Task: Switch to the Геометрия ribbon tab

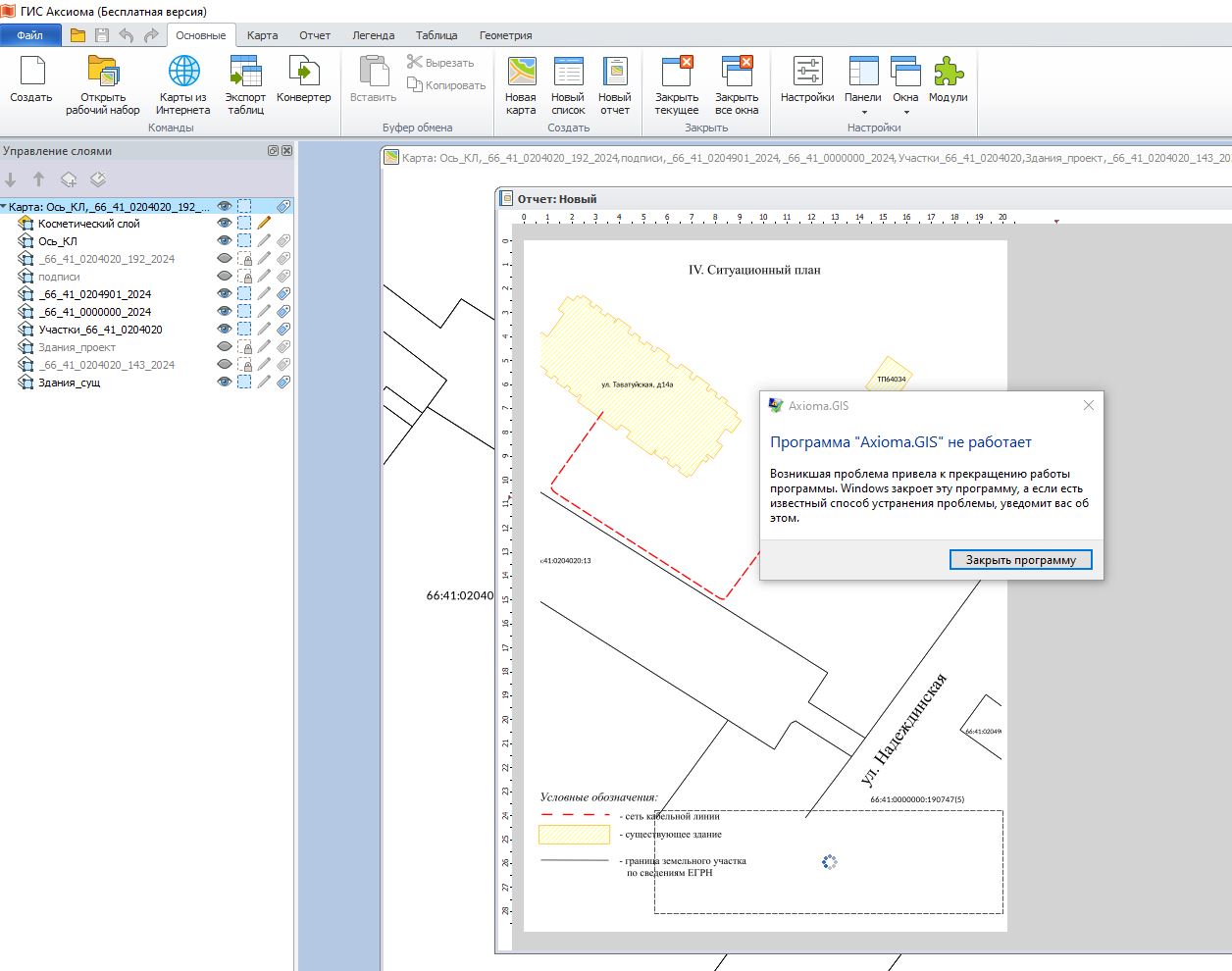Action: tap(506, 35)
